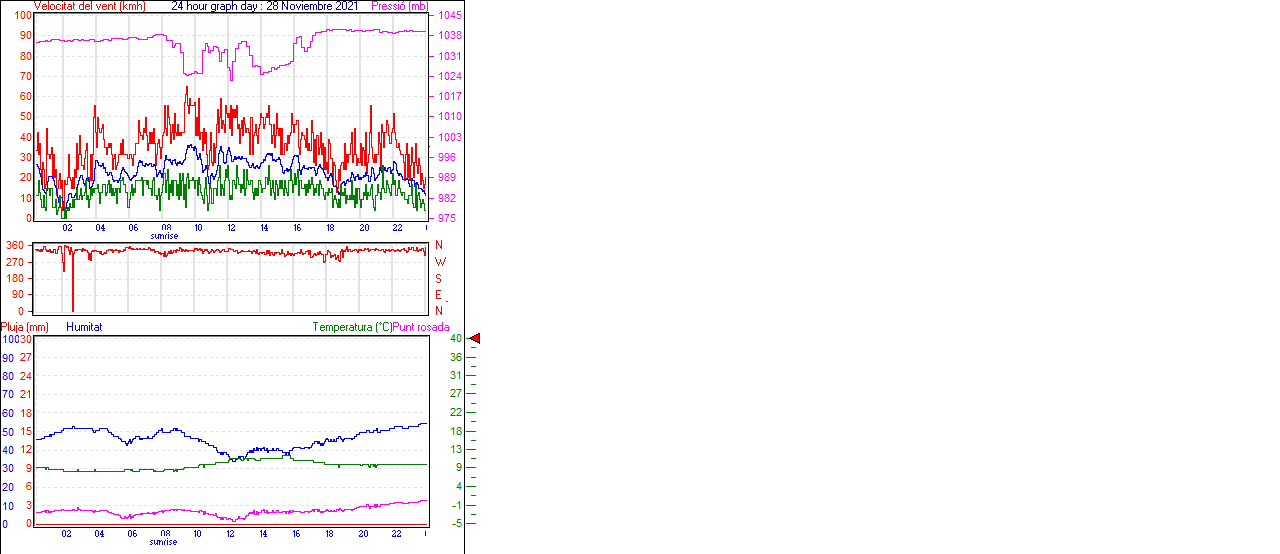Click the 'W' wind direction label
Screen dimensions: 1280x554
click(439, 262)
